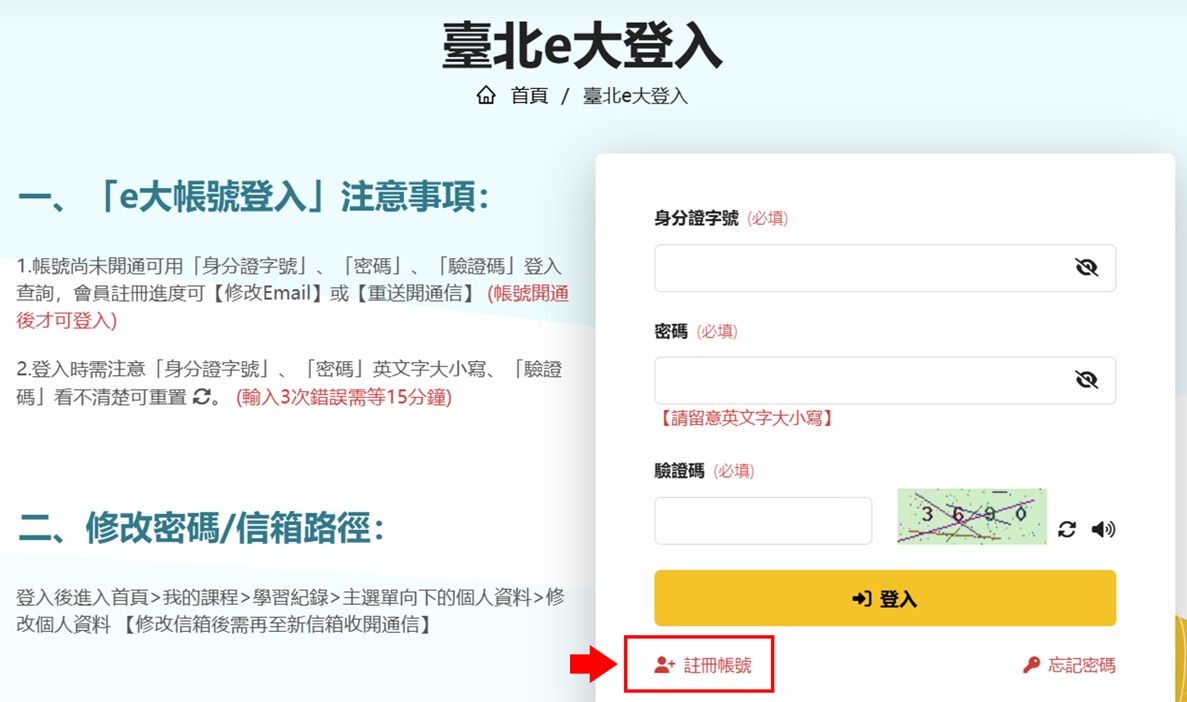Open the 忘記密碼 link

tap(1081, 665)
